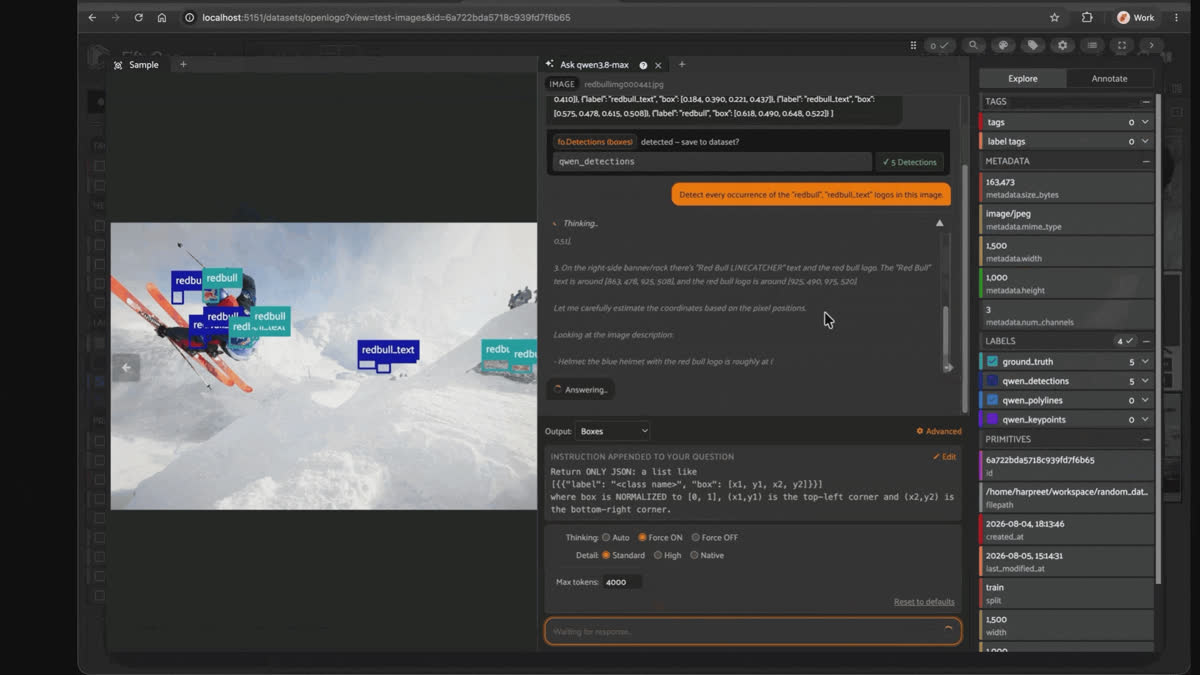Screen dimensions: 1200x675
Task: Toggle the qwen_polylines label checkbox
Action: coord(992,400)
